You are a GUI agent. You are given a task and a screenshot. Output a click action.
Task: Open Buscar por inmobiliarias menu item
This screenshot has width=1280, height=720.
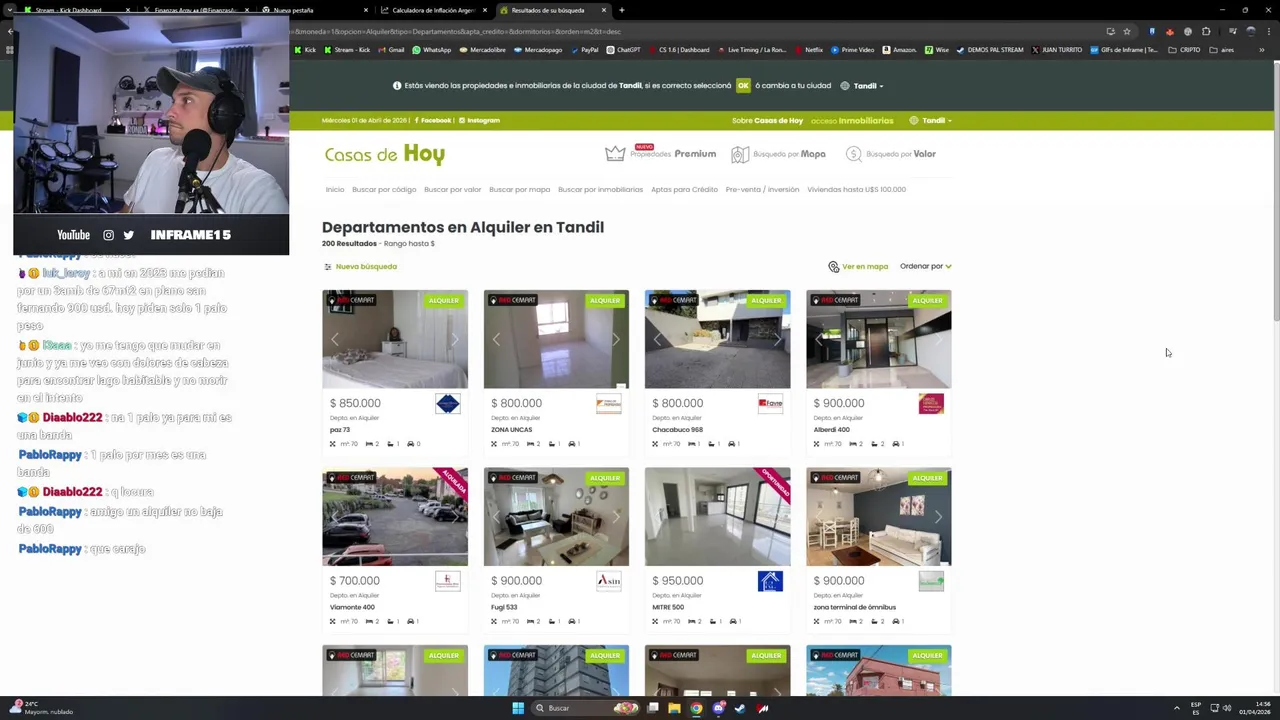[x=600, y=190]
